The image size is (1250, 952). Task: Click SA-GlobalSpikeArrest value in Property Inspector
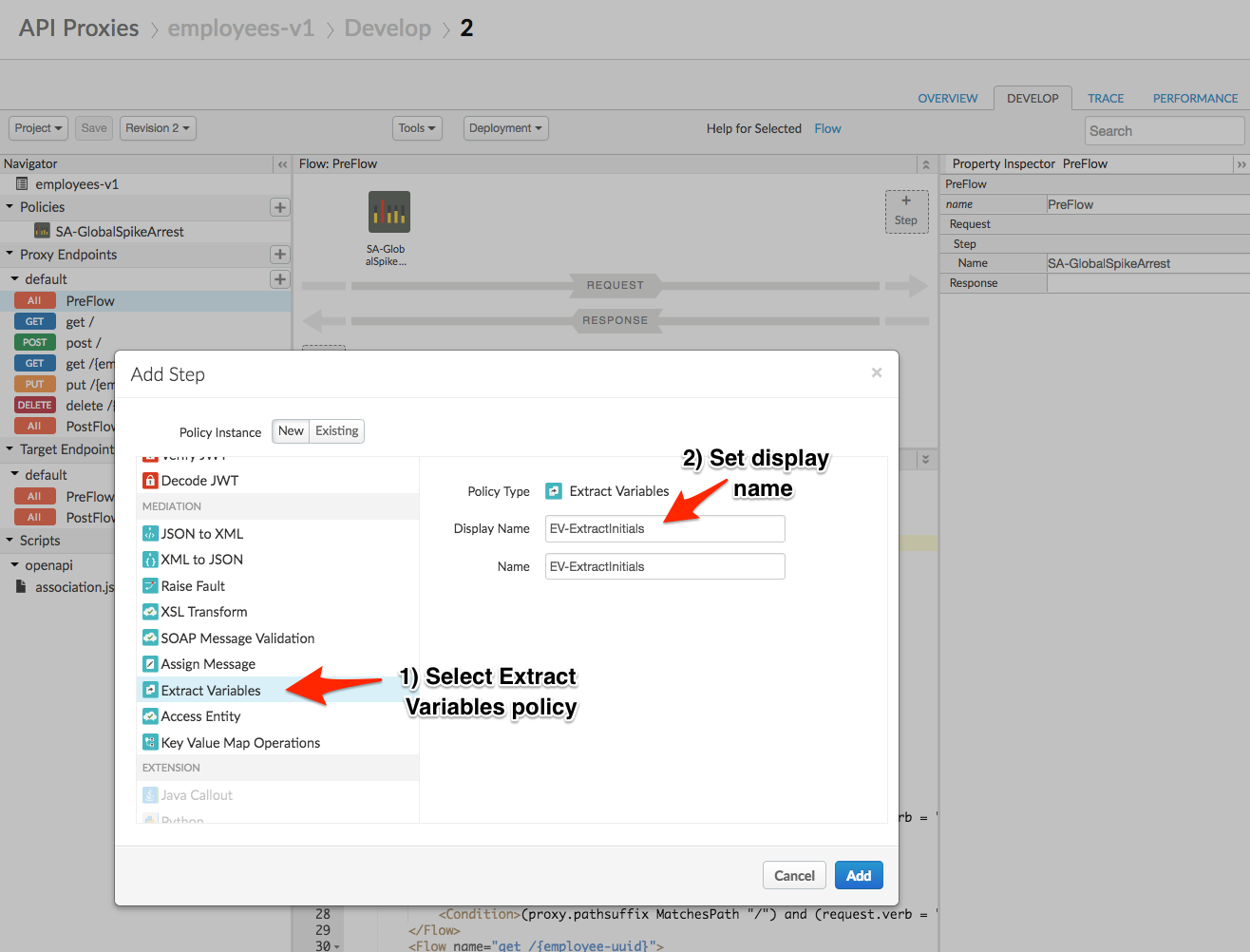(x=1109, y=263)
